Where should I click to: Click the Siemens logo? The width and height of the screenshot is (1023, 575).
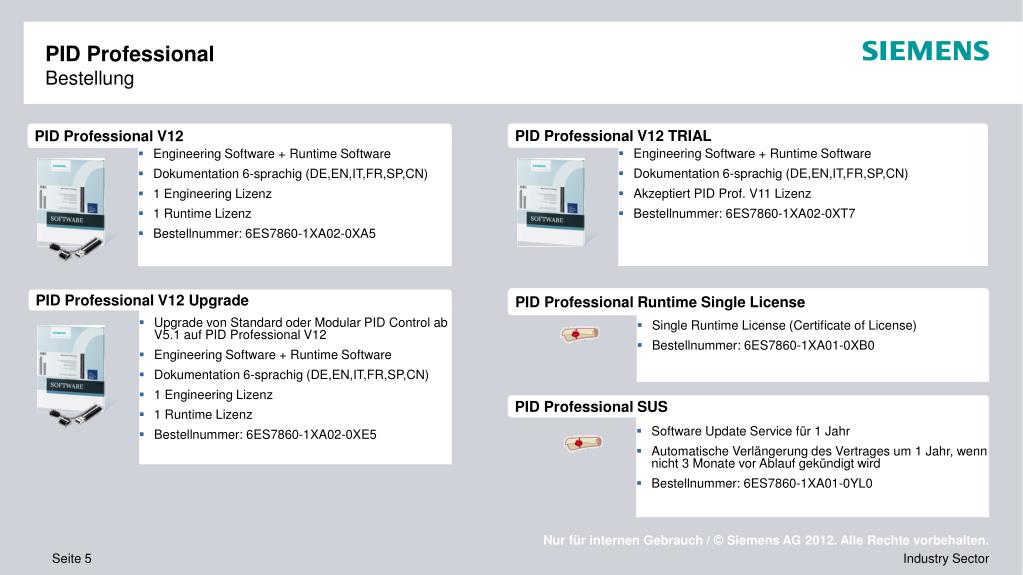tap(925, 51)
